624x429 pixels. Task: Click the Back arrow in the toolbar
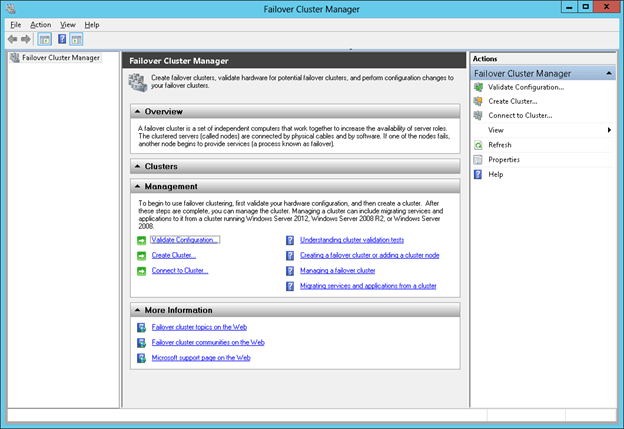(x=12, y=39)
